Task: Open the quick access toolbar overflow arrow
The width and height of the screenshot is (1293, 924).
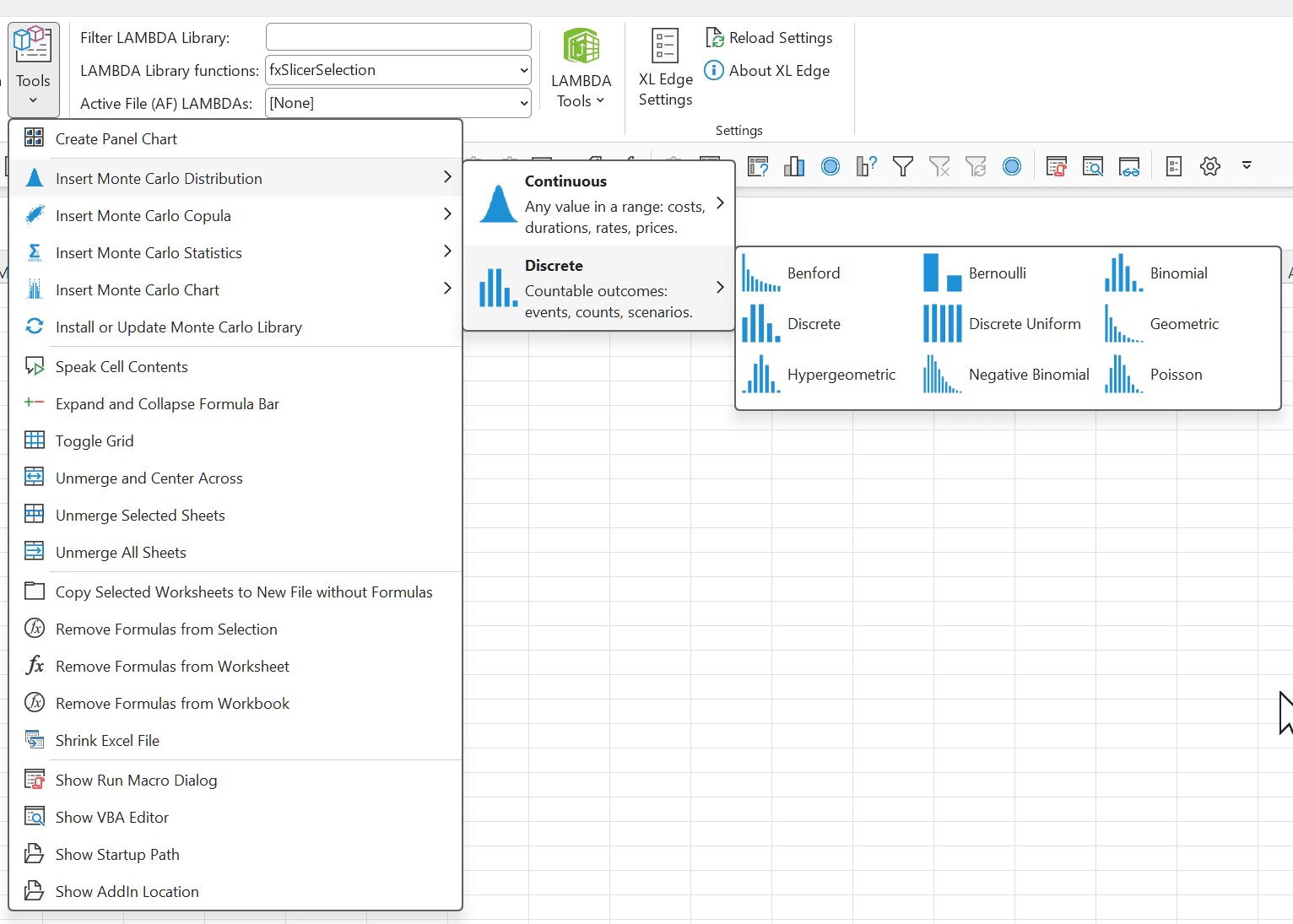Action: point(1247,165)
